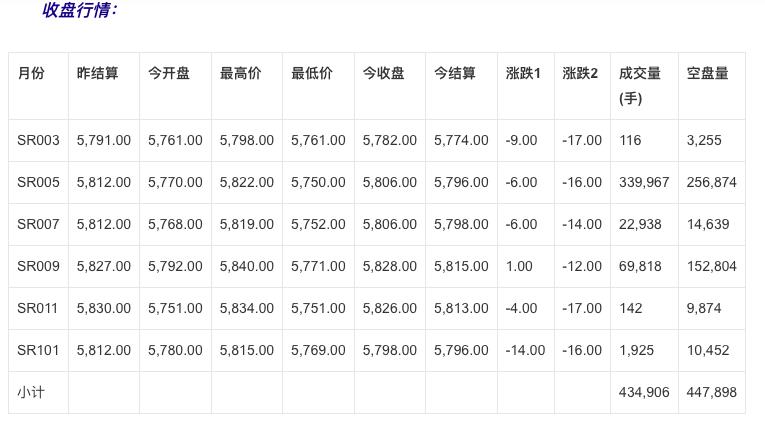
Task: Click the 最低价 column header
Action: [312, 74]
